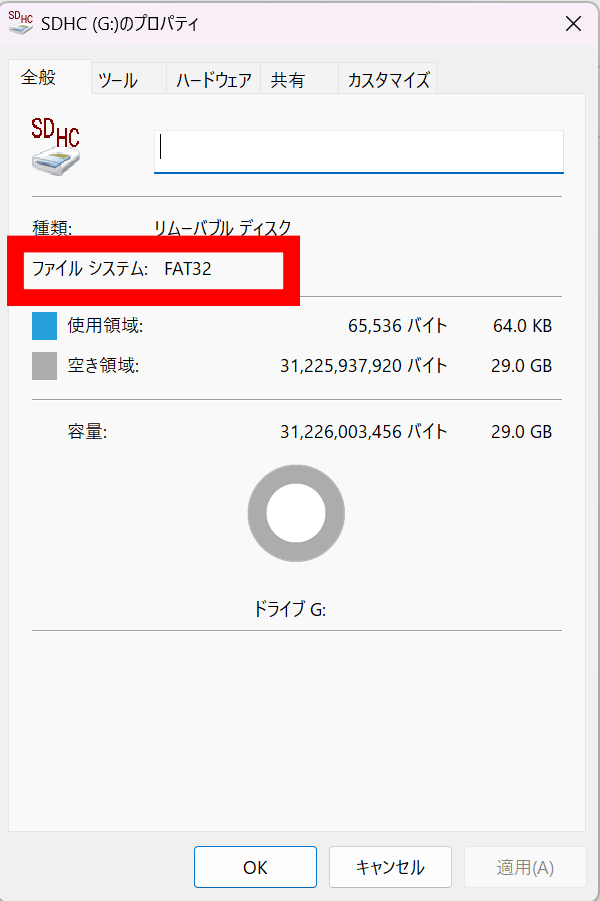
Task: Click the gray free space color square
Action: tap(44, 366)
